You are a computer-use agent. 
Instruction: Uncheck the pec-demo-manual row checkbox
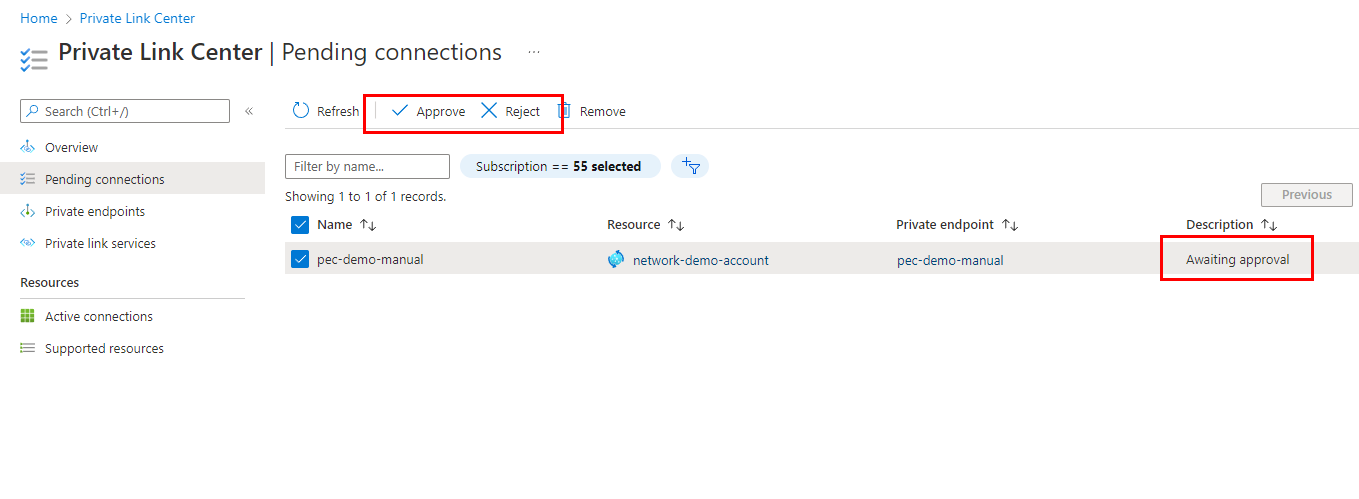coord(300,260)
